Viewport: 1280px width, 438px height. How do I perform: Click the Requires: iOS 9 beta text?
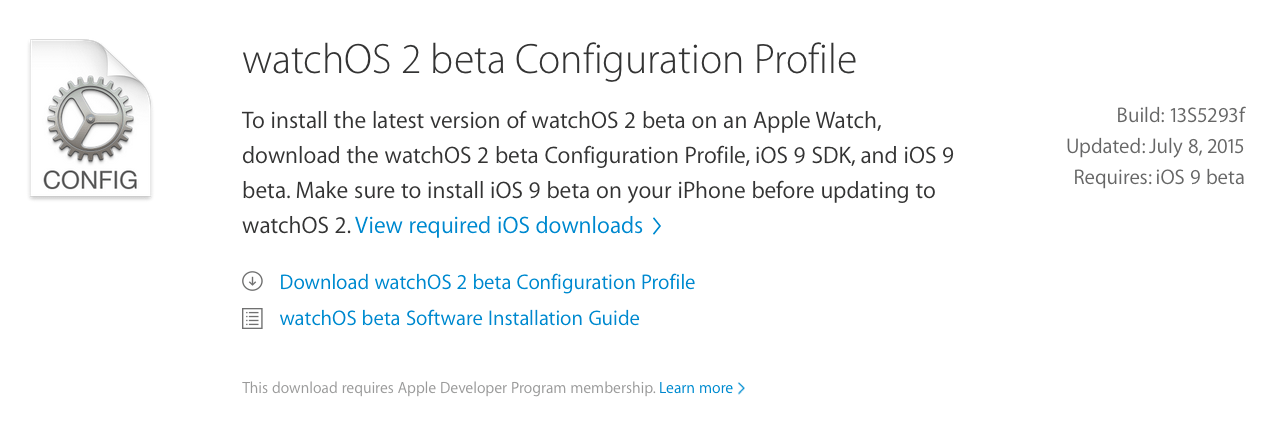(1158, 178)
